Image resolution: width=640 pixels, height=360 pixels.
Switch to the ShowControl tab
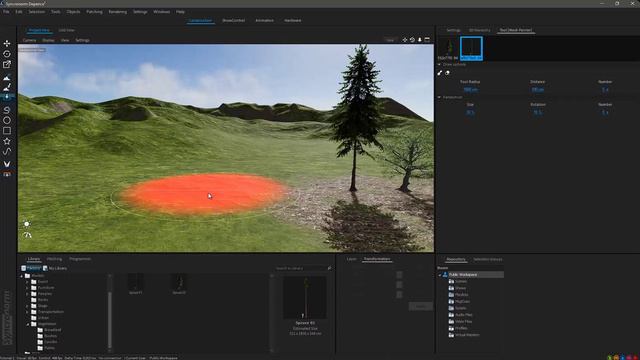click(x=233, y=20)
